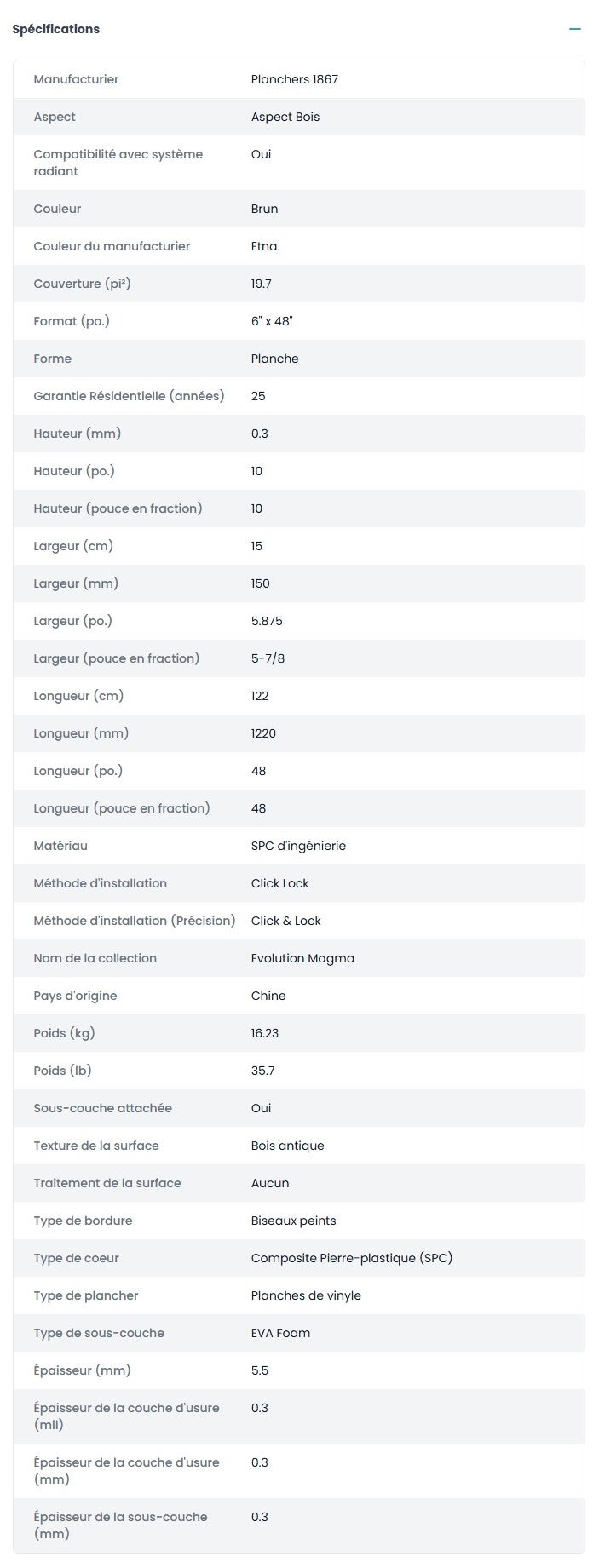Select the EVA Foam underlayer value
Screen dimensions: 599x1568
click(x=280, y=1333)
